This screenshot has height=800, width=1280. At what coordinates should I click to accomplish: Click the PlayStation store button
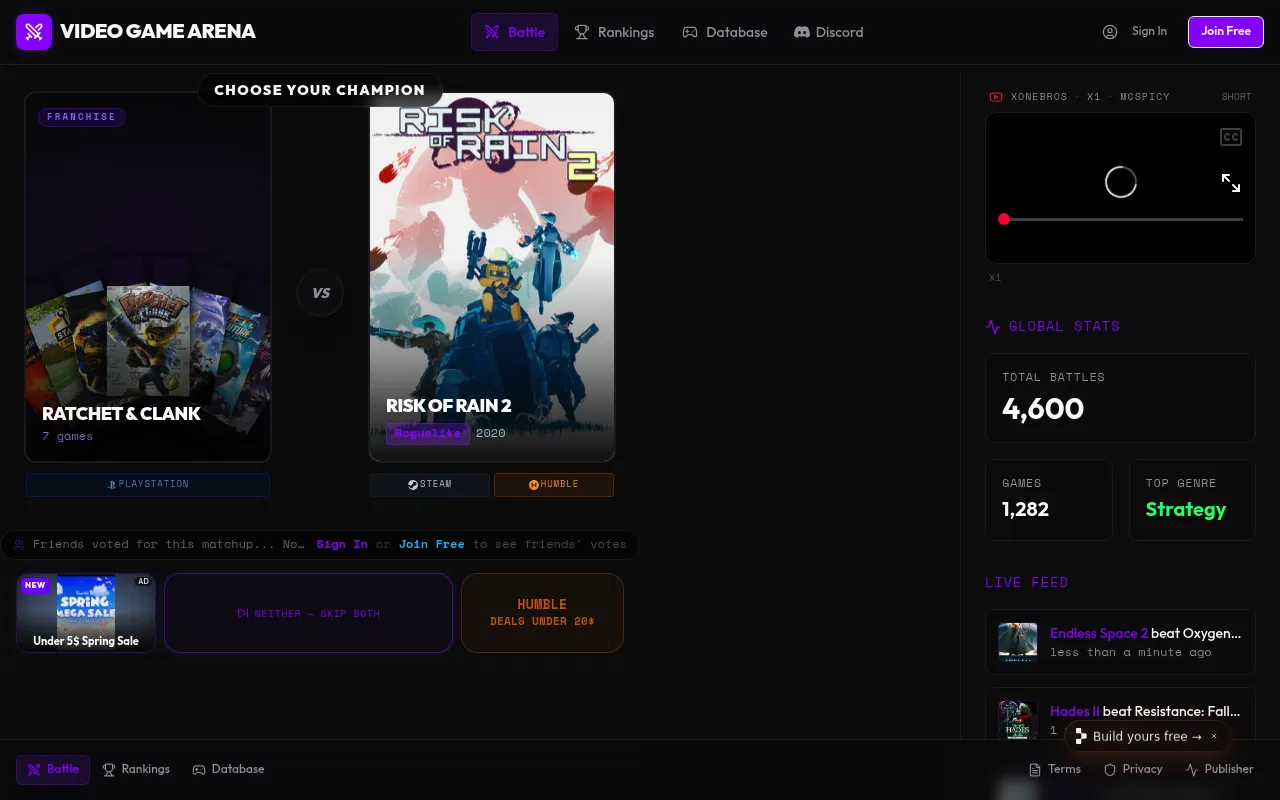148,484
